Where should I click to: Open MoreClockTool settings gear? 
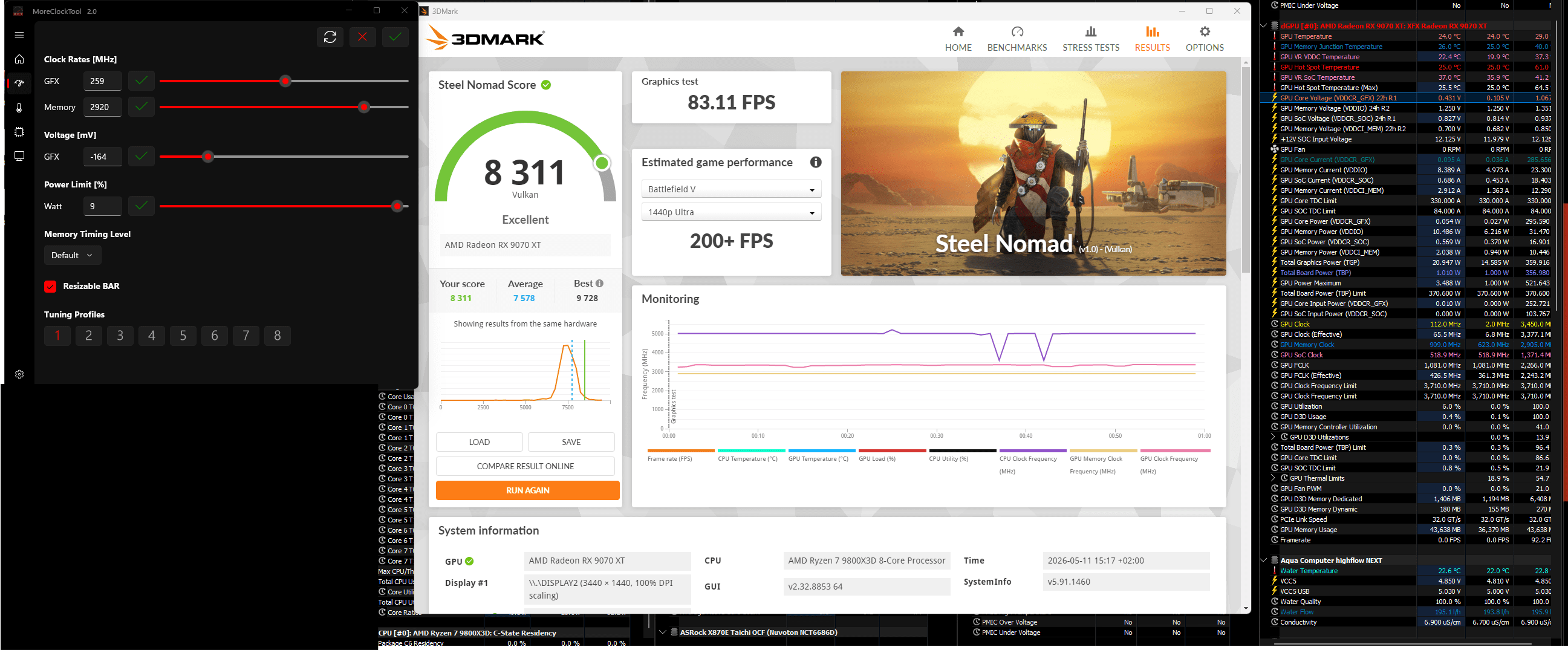click(19, 374)
